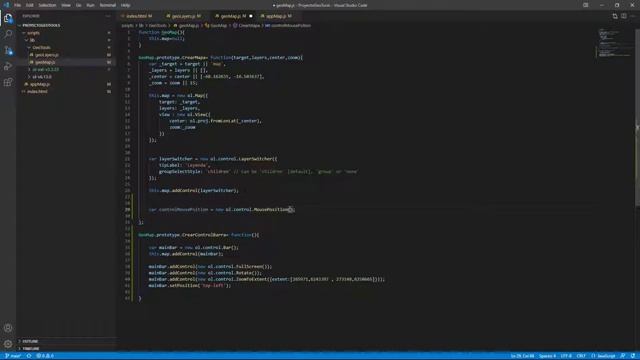Open the notifications bell in status bar
This screenshot has height=360, width=640.
coord(633,356)
